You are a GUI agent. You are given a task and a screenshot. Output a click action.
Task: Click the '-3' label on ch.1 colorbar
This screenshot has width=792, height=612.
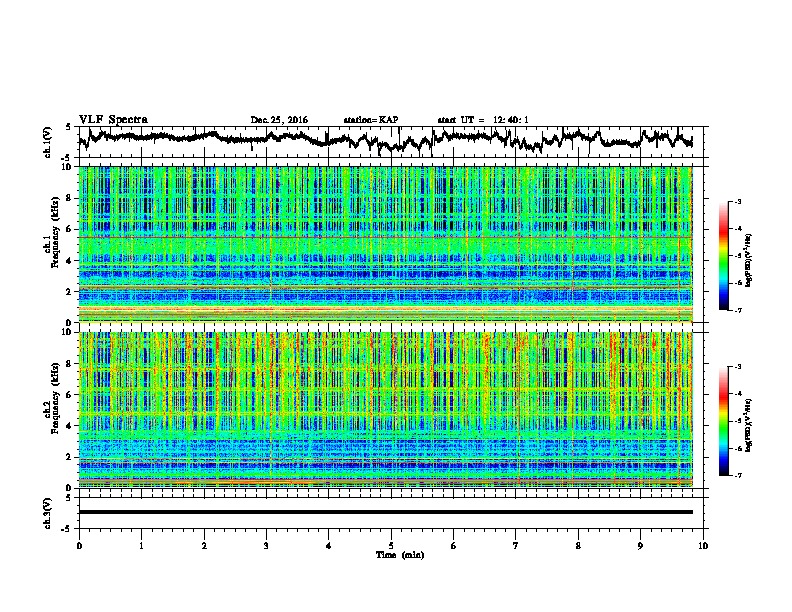click(738, 202)
